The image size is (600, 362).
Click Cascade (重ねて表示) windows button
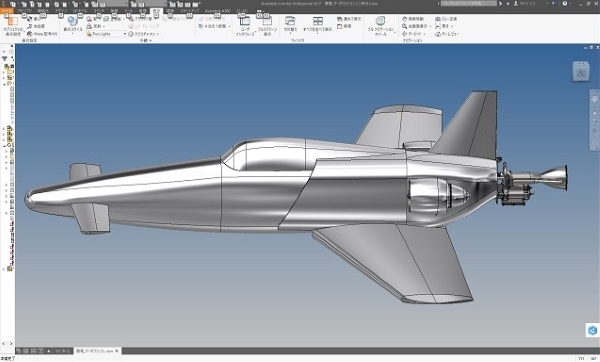point(349,19)
